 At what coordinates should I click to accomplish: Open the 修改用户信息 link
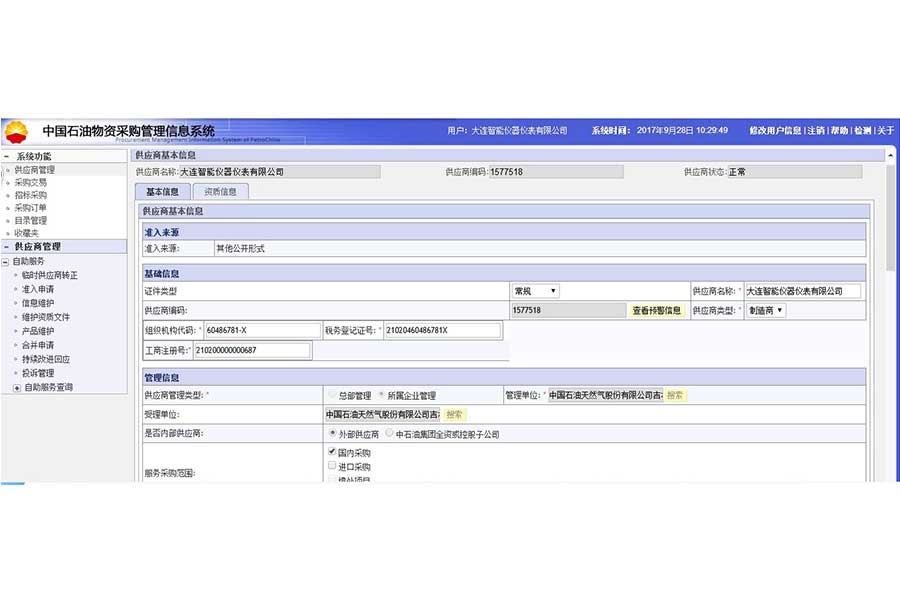[x=775, y=131]
